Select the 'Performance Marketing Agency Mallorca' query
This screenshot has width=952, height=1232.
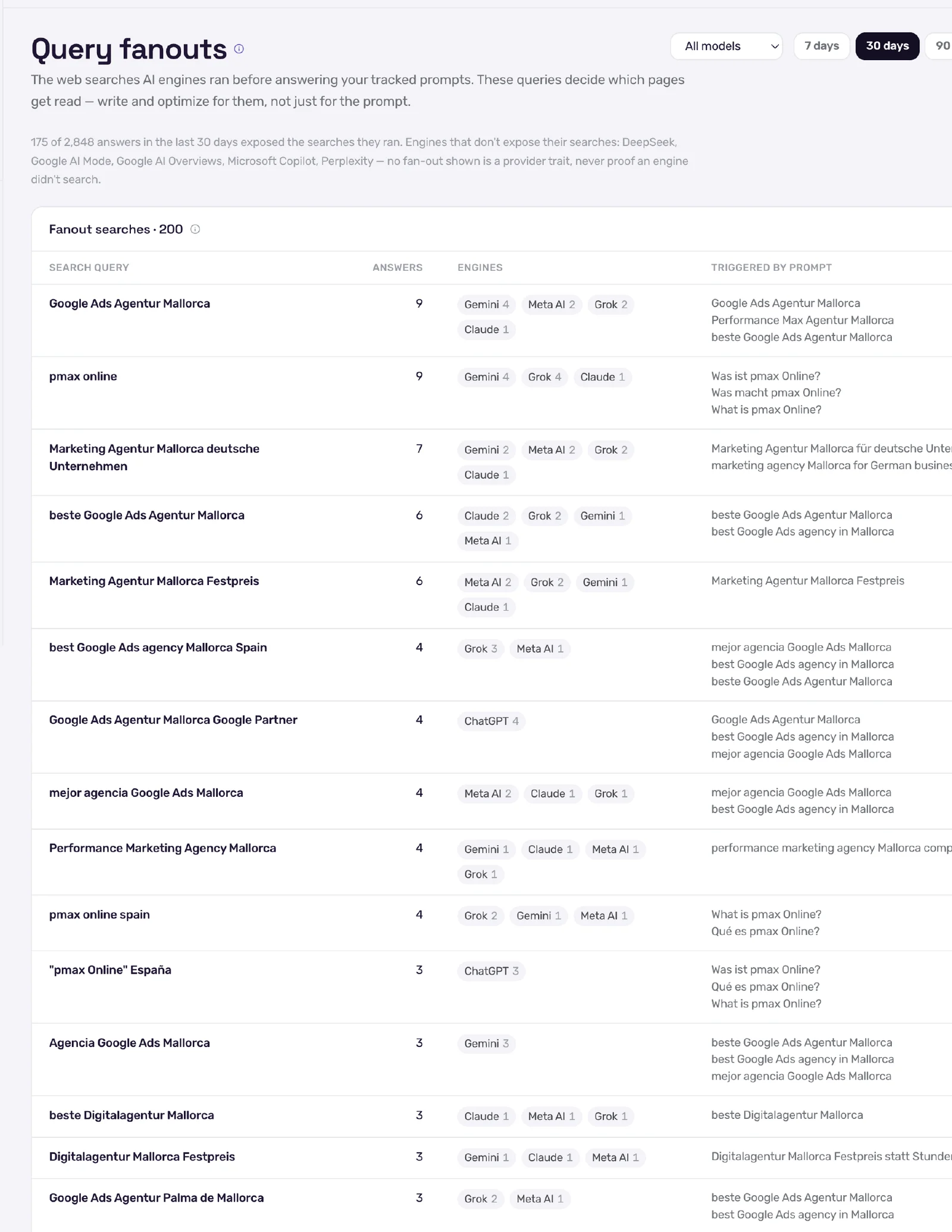pos(162,848)
